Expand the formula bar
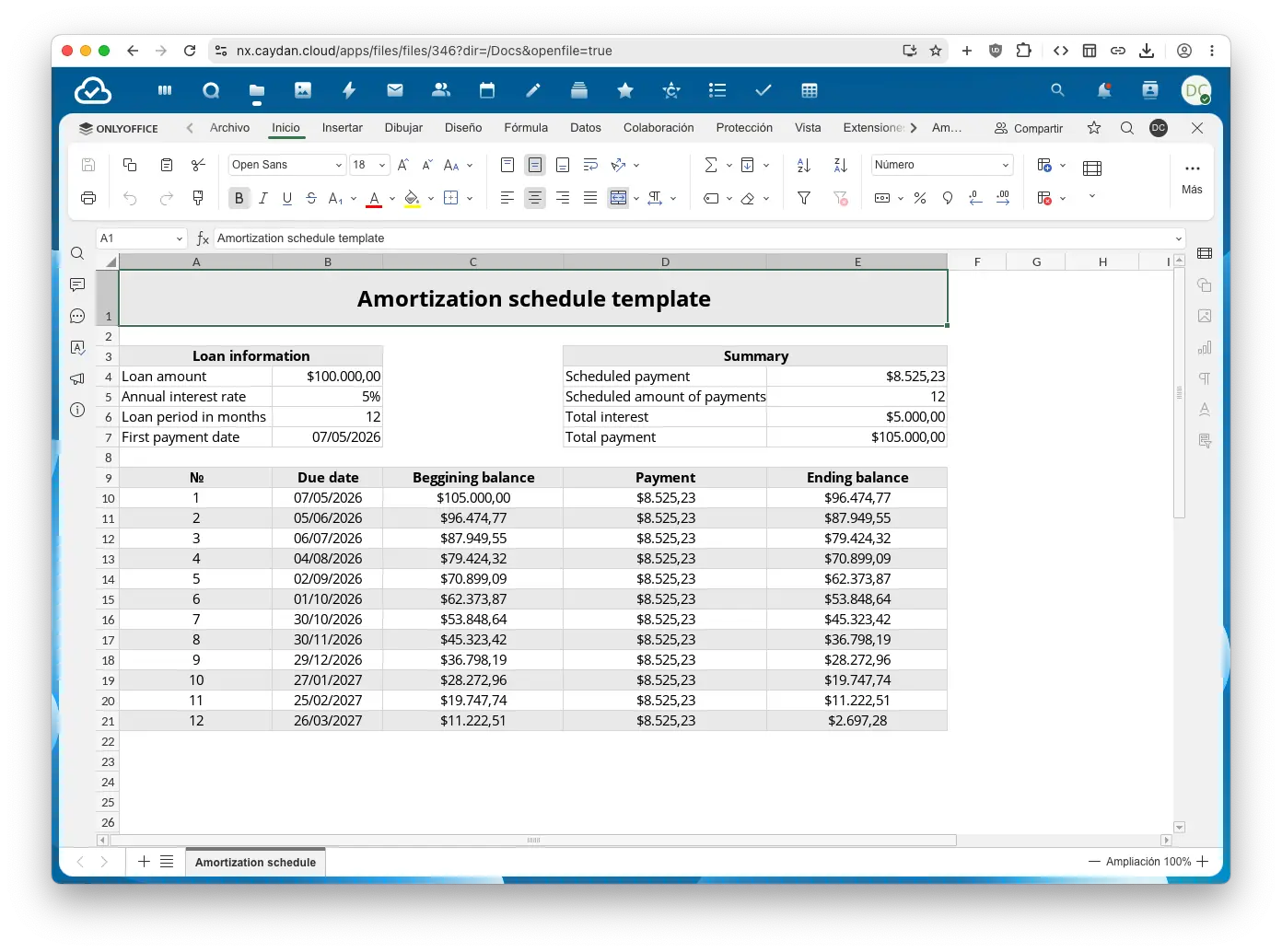This screenshot has width=1282, height=952. [1178, 238]
